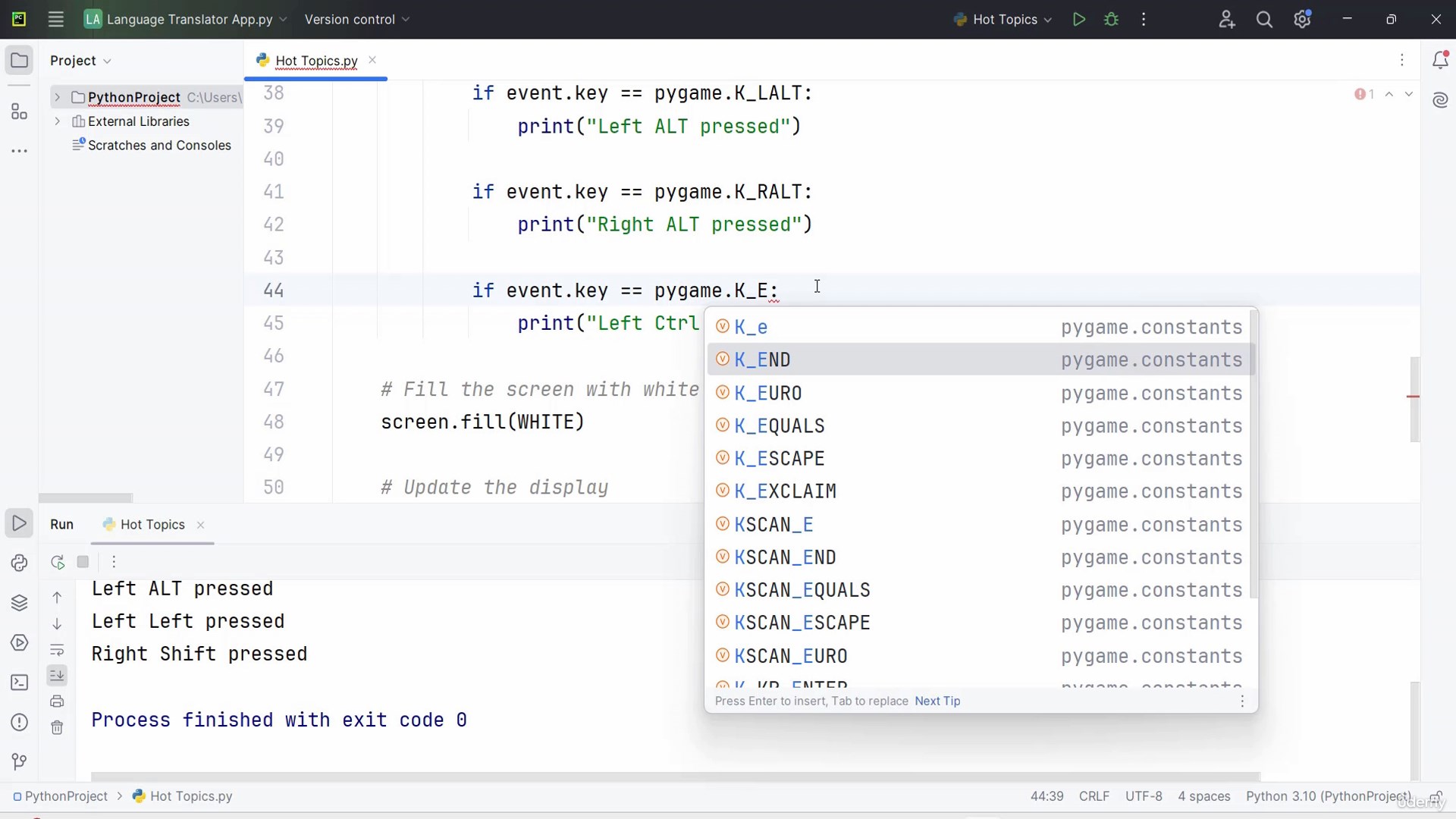The height and width of the screenshot is (819, 1456).
Task: Print the console output icon
Action: (x=57, y=701)
